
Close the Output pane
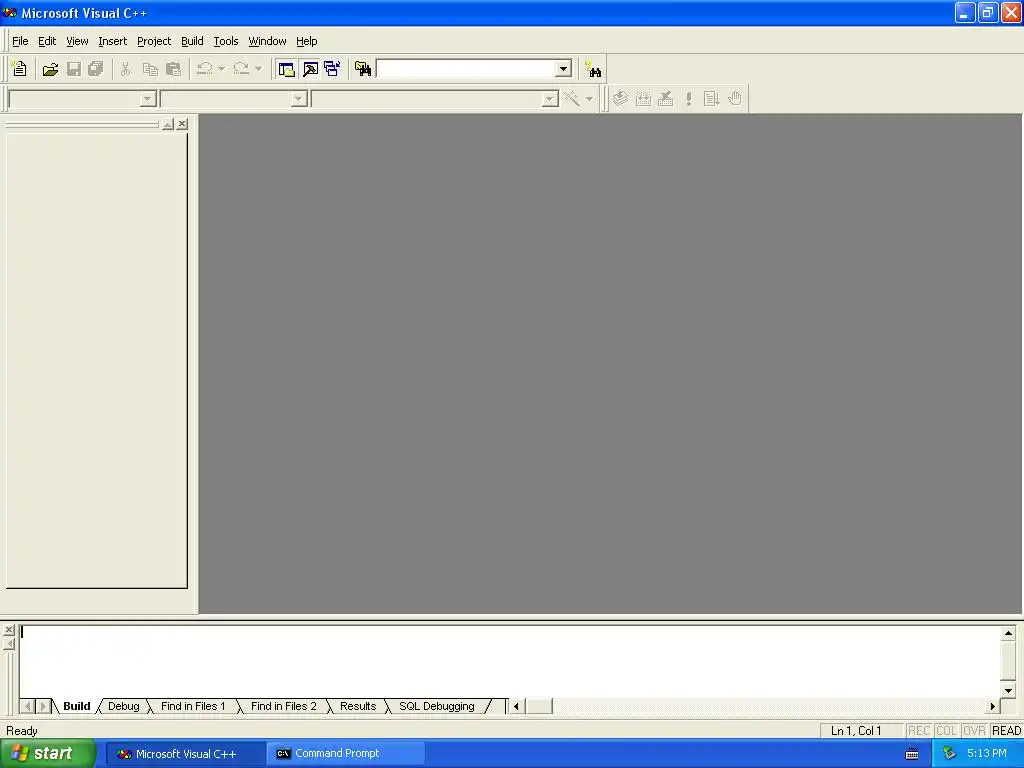point(8,630)
